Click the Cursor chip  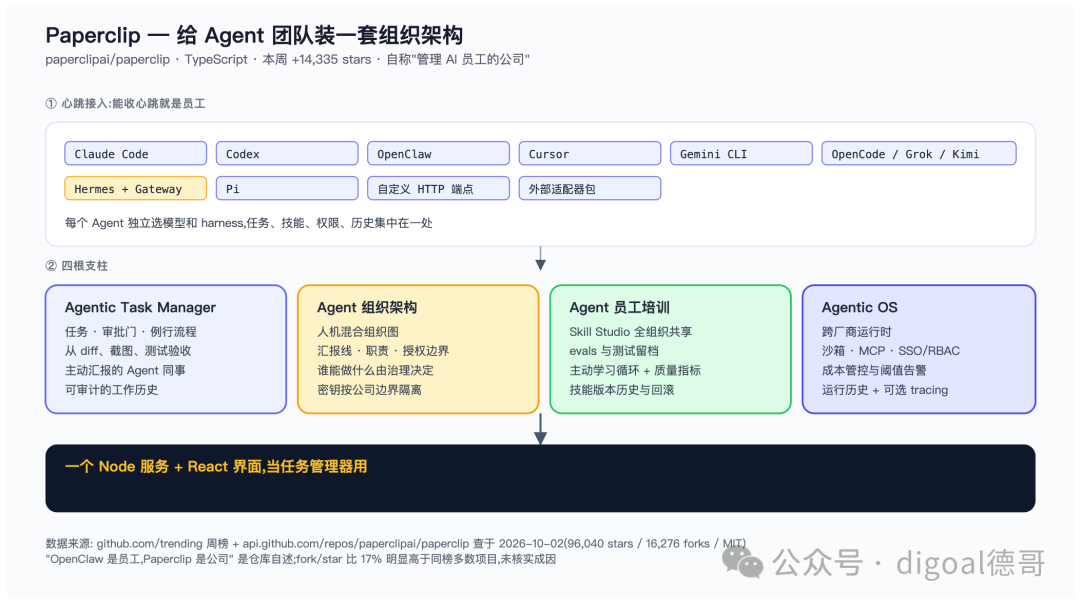coord(590,154)
